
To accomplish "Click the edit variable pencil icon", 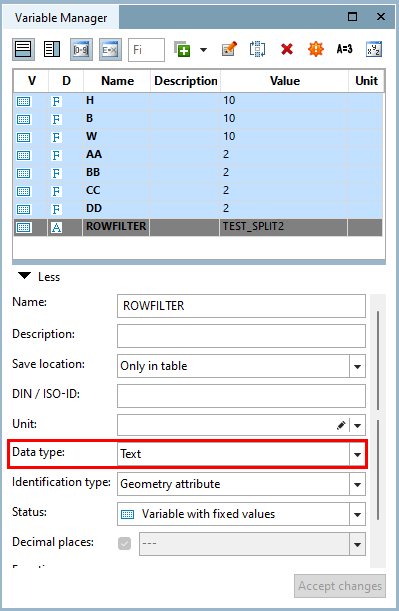I will click(229, 49).
